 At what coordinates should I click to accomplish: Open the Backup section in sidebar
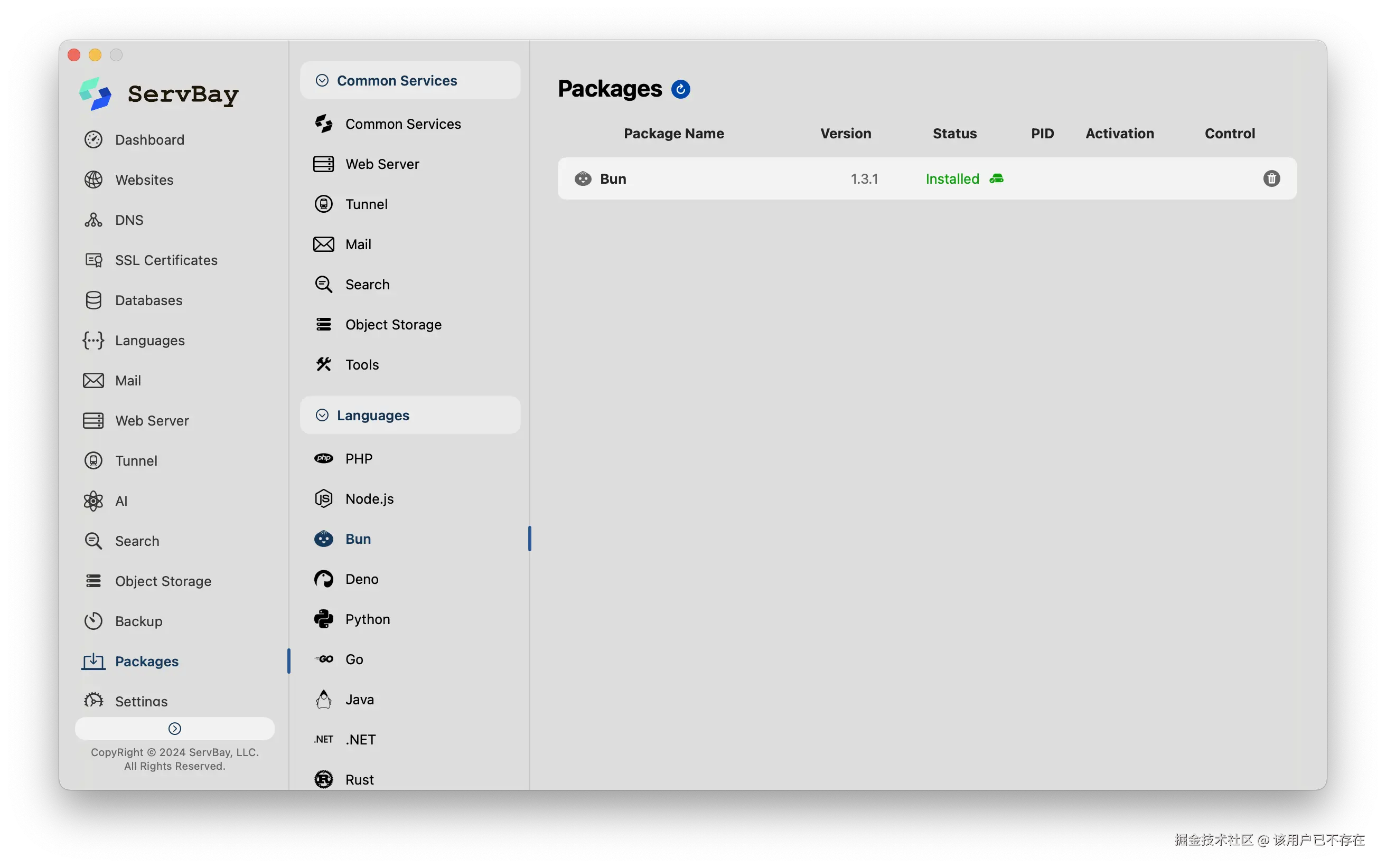[x=138, y=621]
